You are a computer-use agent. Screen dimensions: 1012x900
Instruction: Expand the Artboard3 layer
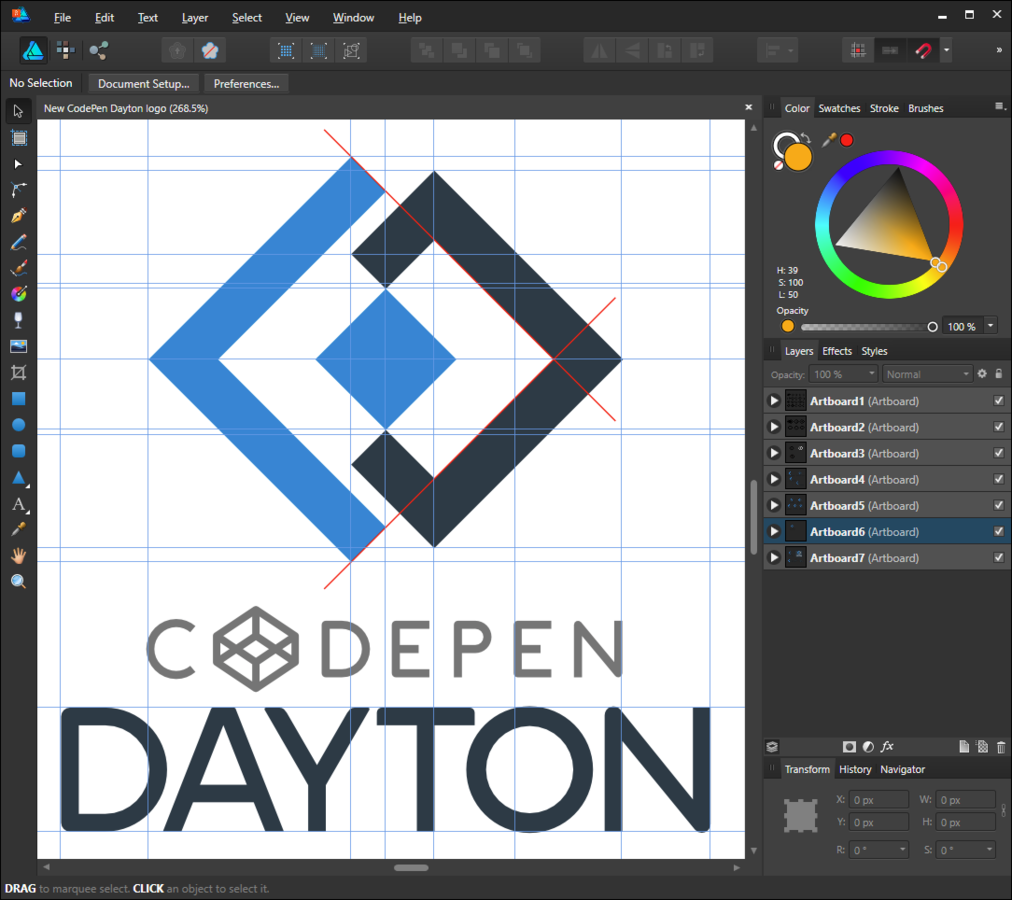pos(774,453)
